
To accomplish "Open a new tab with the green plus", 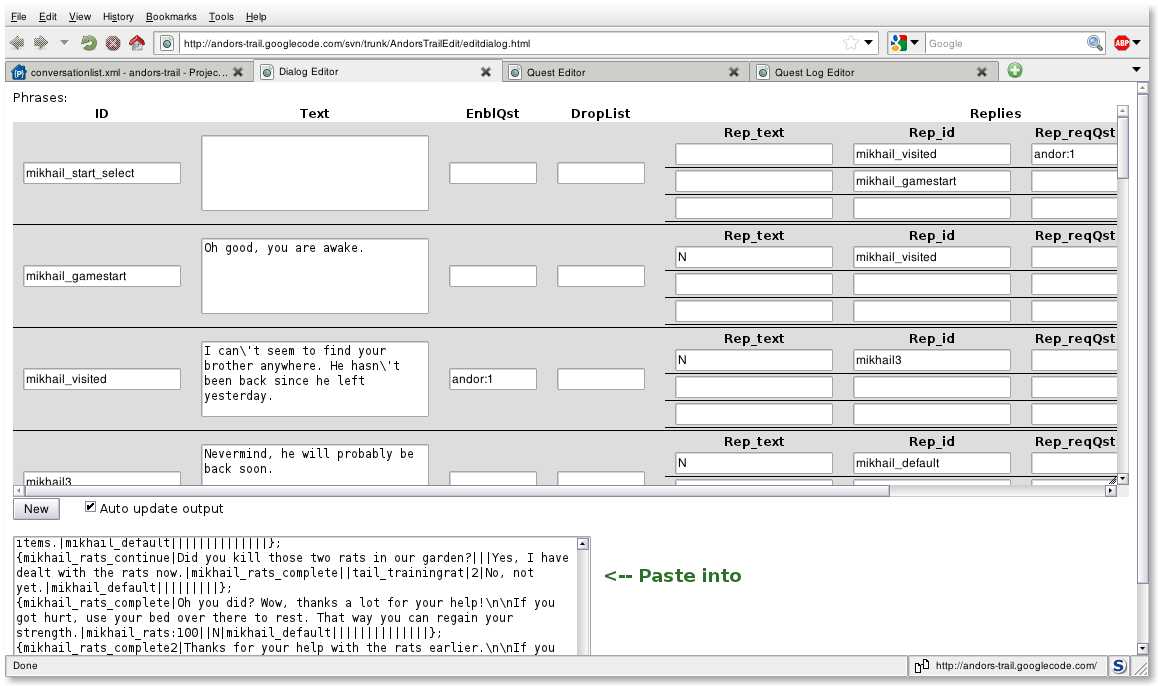I will click(1015, 71).
